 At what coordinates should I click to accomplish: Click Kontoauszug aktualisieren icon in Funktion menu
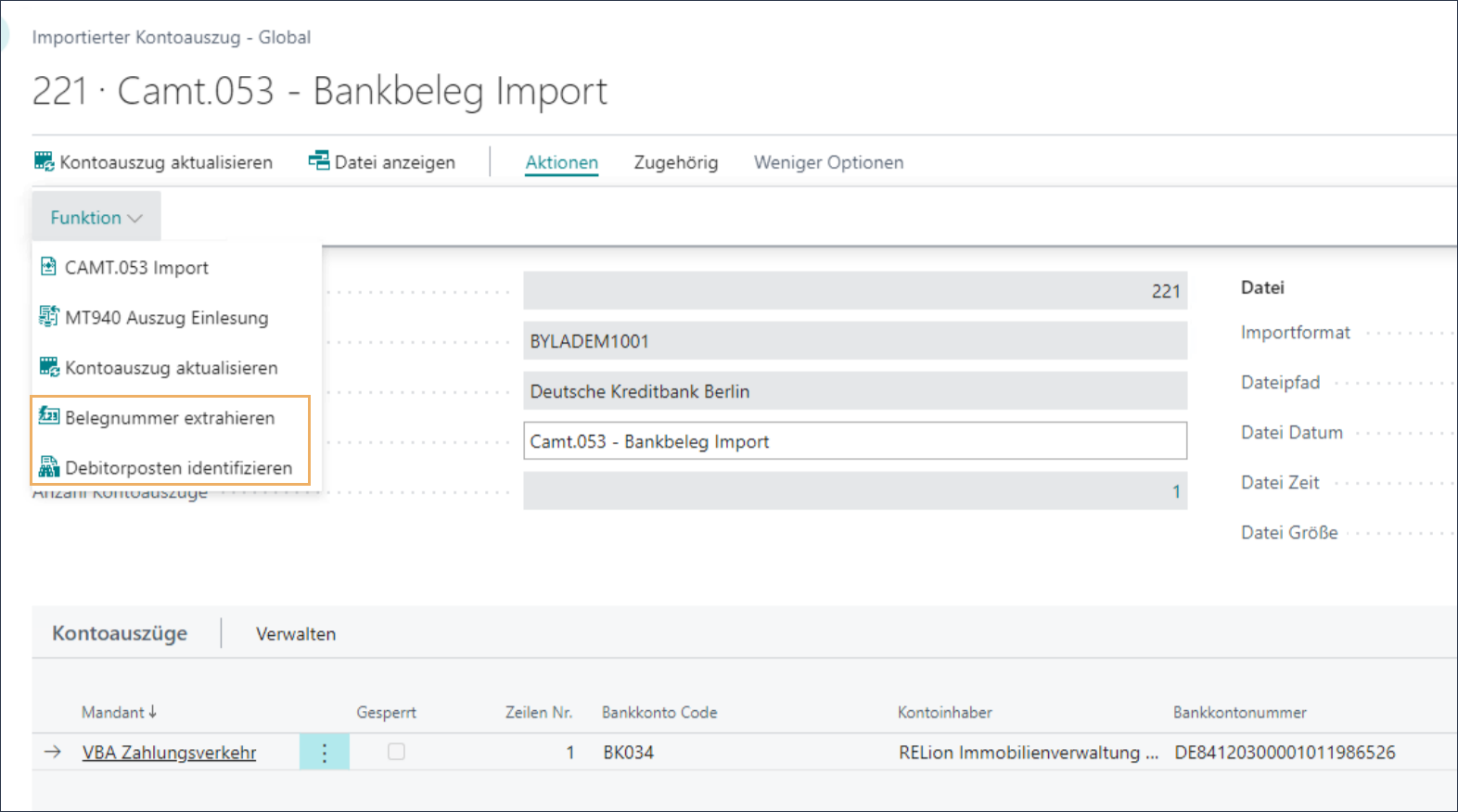click(49, 367)
